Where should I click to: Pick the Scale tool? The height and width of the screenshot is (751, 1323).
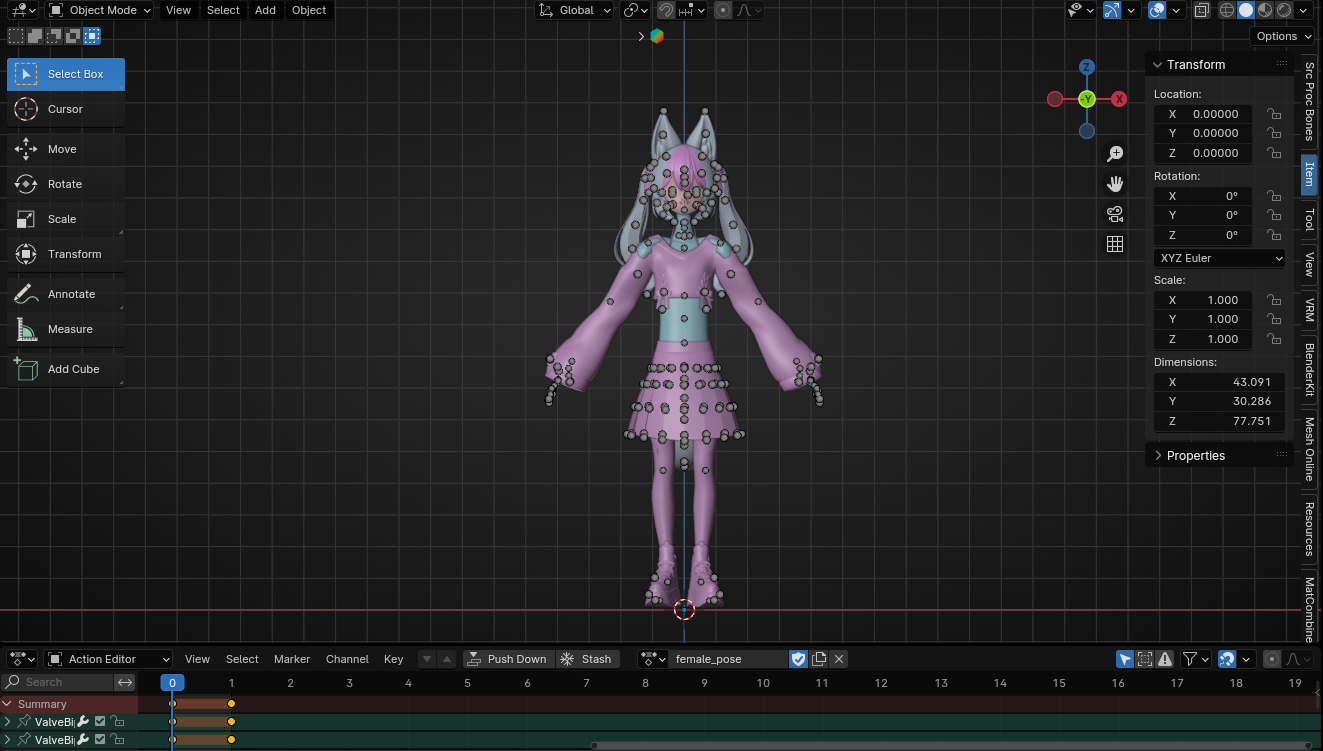pyautogui.click(x=66, y=219)
